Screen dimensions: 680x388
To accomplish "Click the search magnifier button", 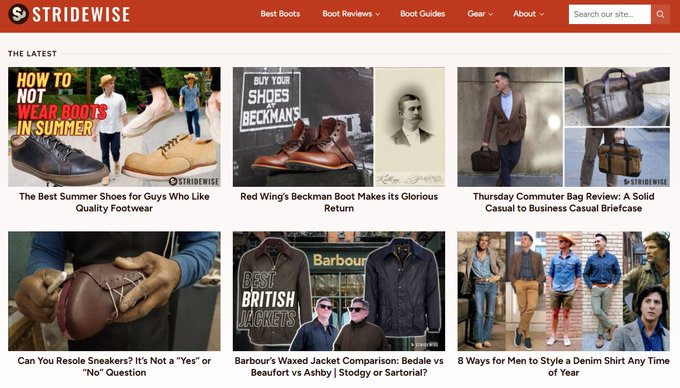I will [660, 14].
